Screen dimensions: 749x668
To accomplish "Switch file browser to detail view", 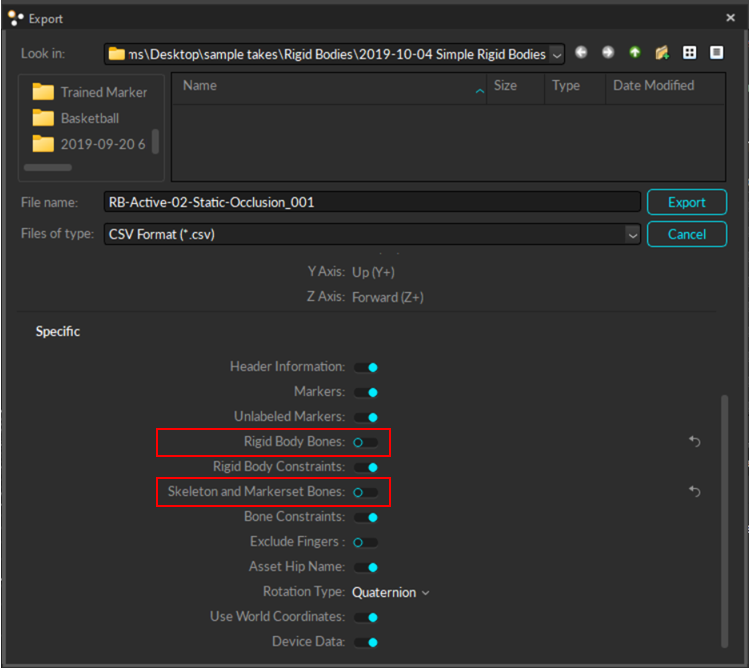I will [716, 53].
